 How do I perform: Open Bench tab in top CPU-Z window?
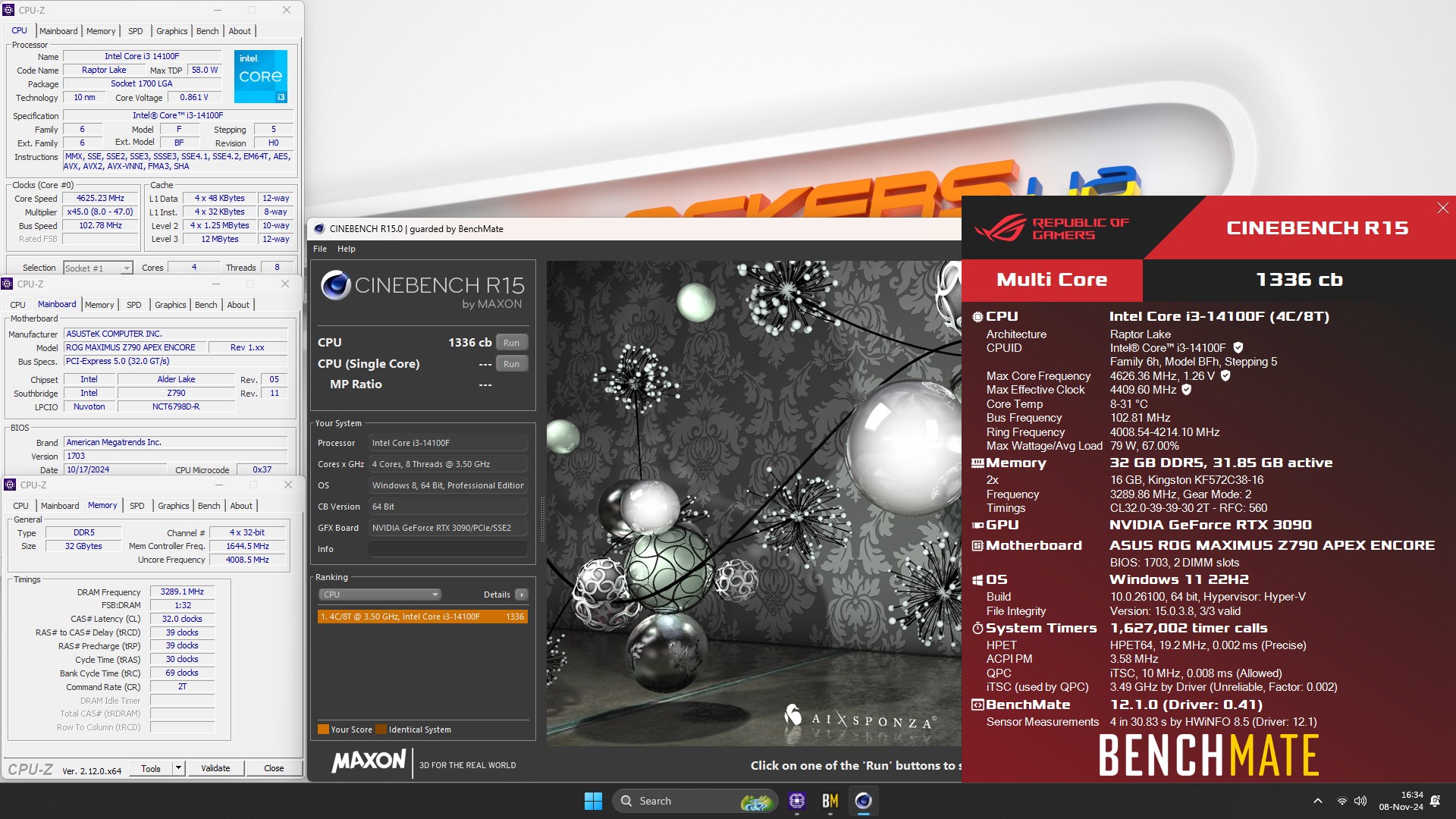point(207,31)
